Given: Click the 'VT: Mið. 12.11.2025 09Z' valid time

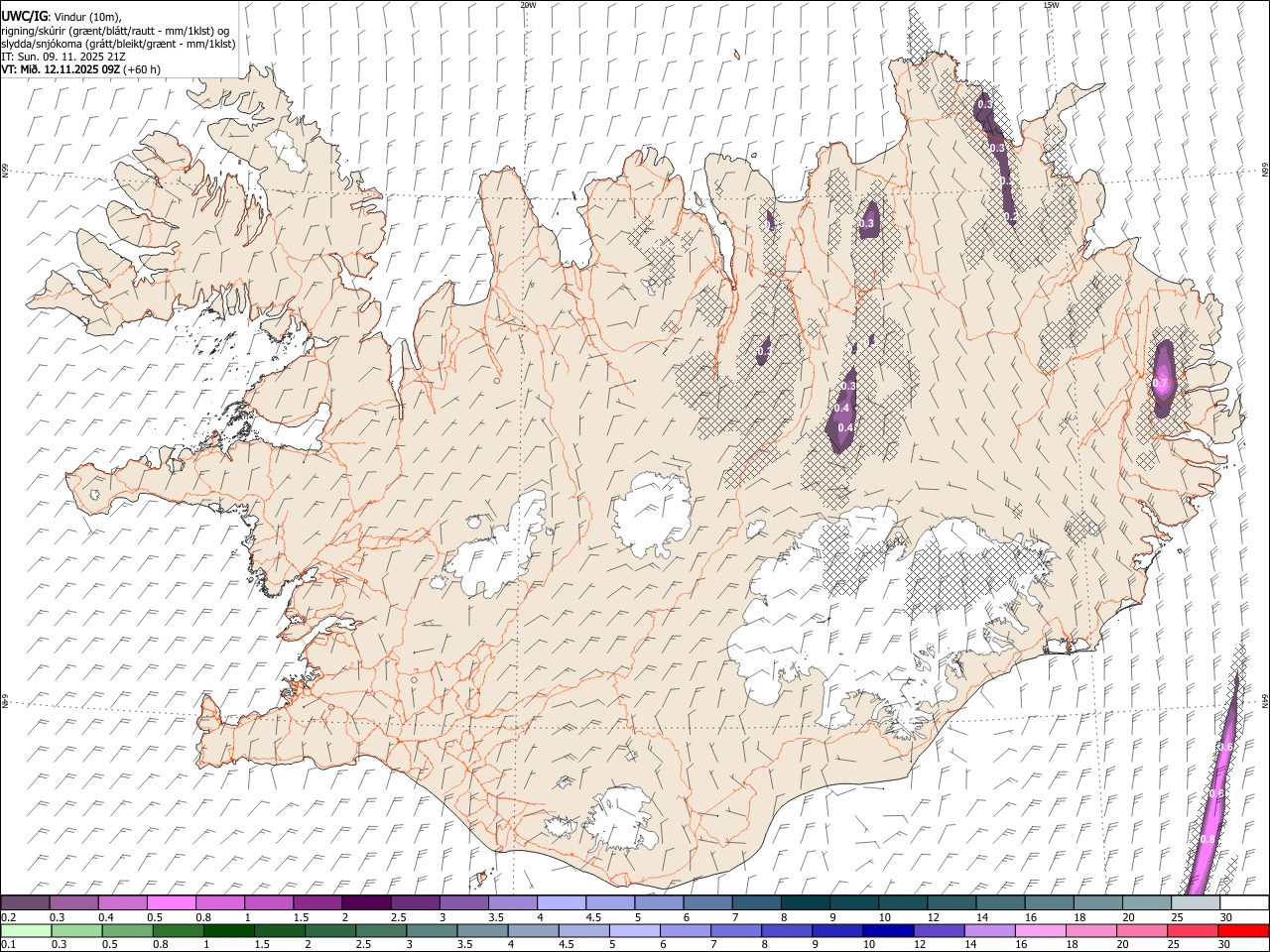Looking at the screenshot, I should point(62,69).
